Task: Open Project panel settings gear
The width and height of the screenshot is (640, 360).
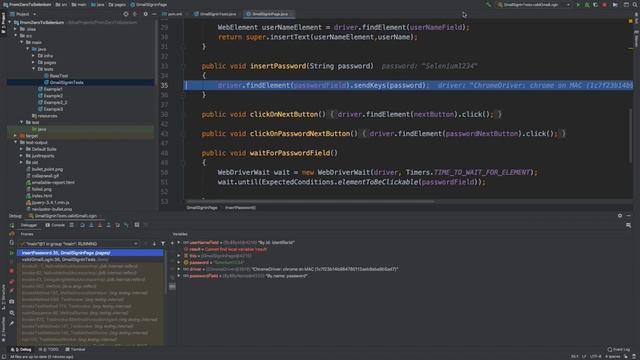Action: tap(145, 14)
